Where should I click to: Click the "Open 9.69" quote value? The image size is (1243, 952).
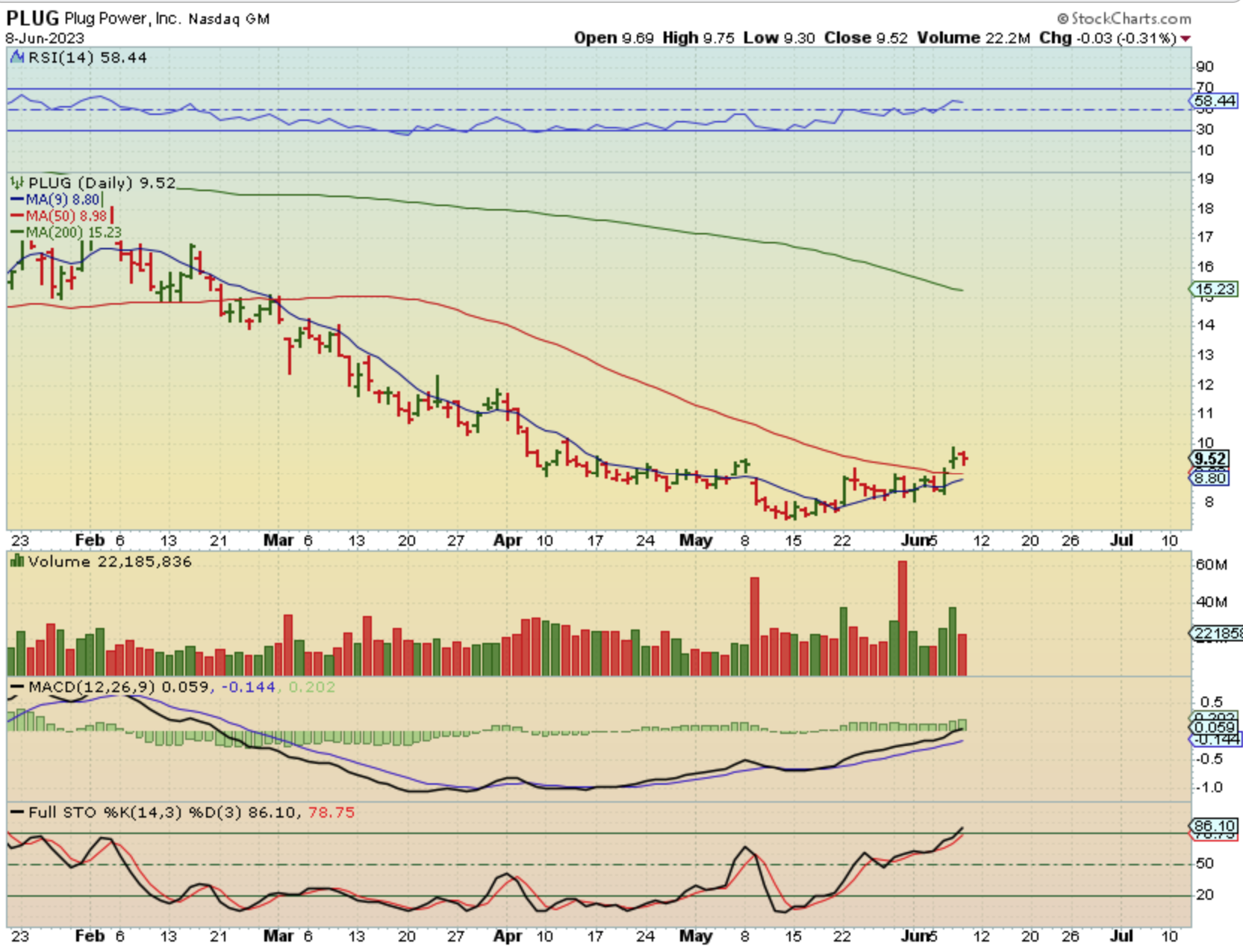614,38
